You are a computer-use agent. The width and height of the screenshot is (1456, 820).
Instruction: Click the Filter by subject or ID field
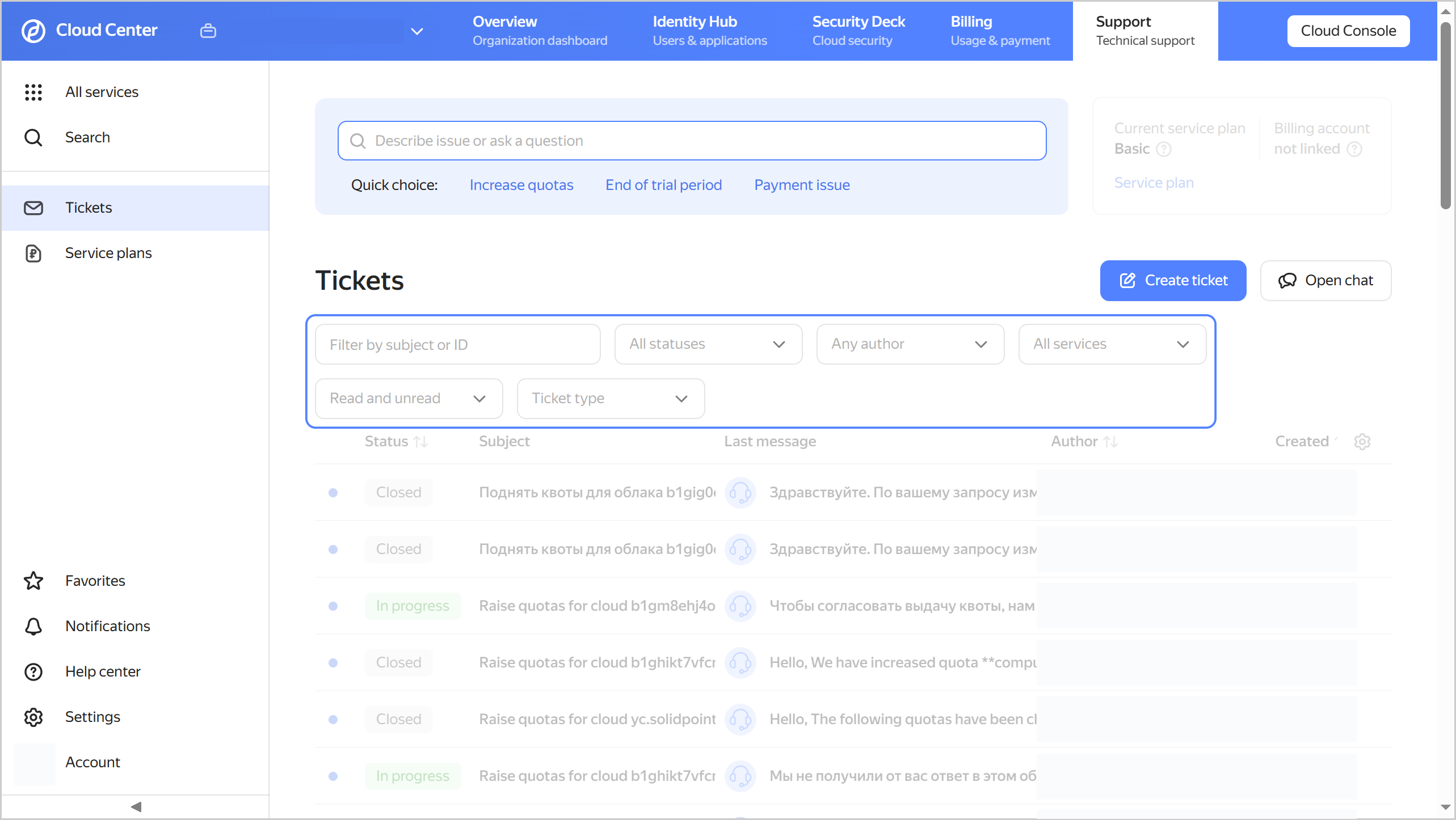[457, 344]
